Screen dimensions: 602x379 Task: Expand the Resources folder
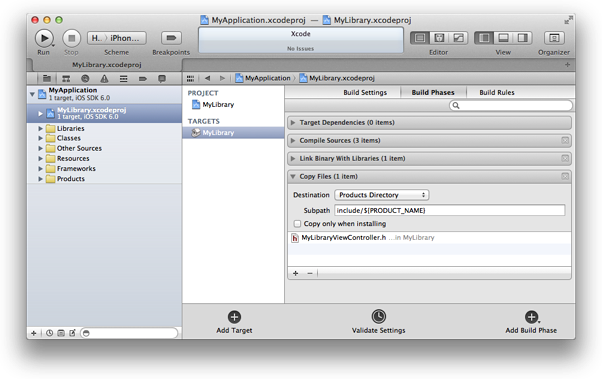coord(40,158)
